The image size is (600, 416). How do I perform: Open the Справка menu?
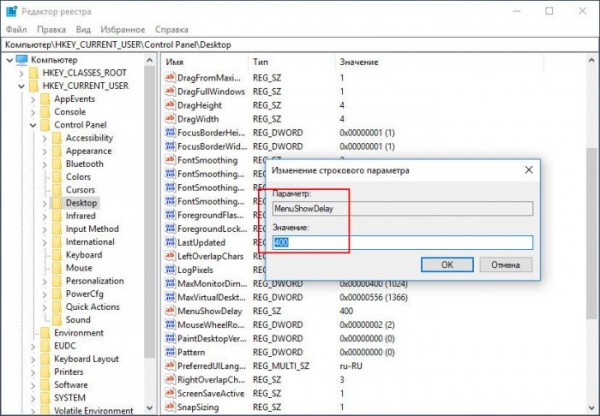(x=171, y=29)
